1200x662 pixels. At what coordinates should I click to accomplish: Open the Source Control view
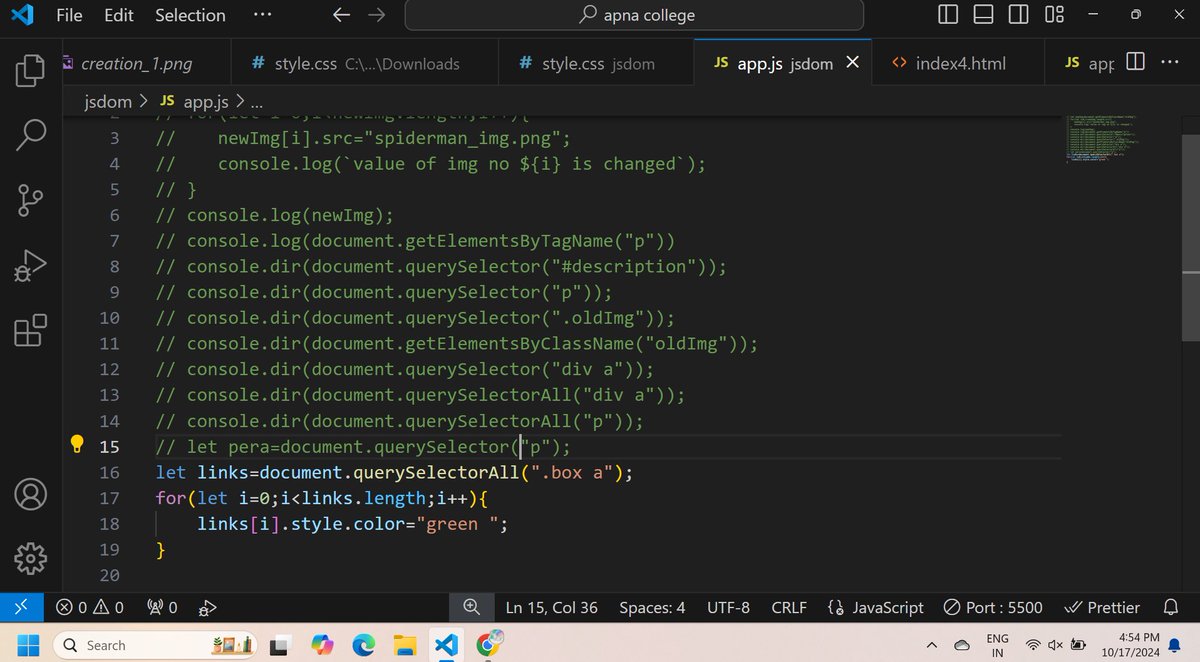pos(29,200)
